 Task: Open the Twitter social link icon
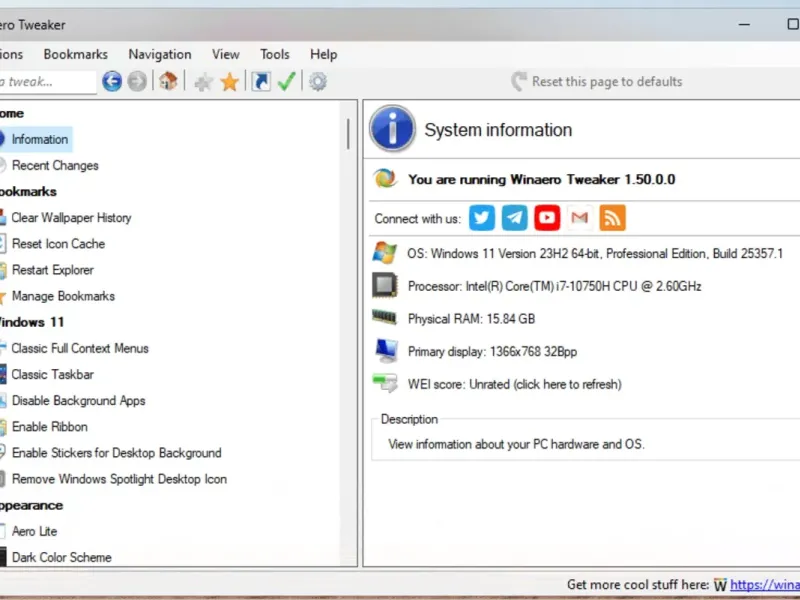(482, 218)
